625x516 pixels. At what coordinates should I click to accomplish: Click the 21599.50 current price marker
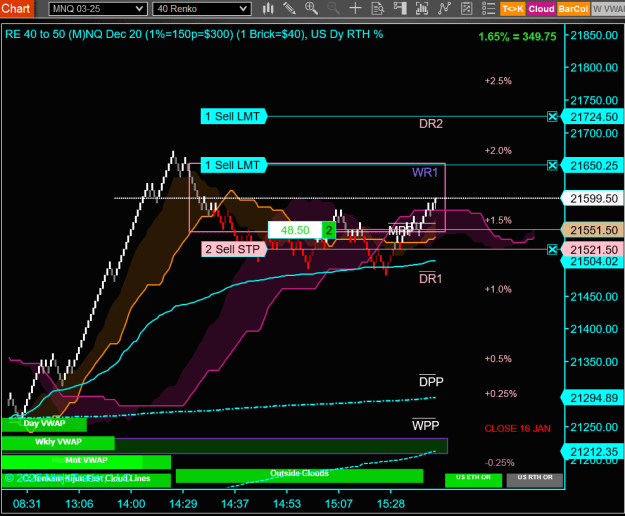(592, 198)
